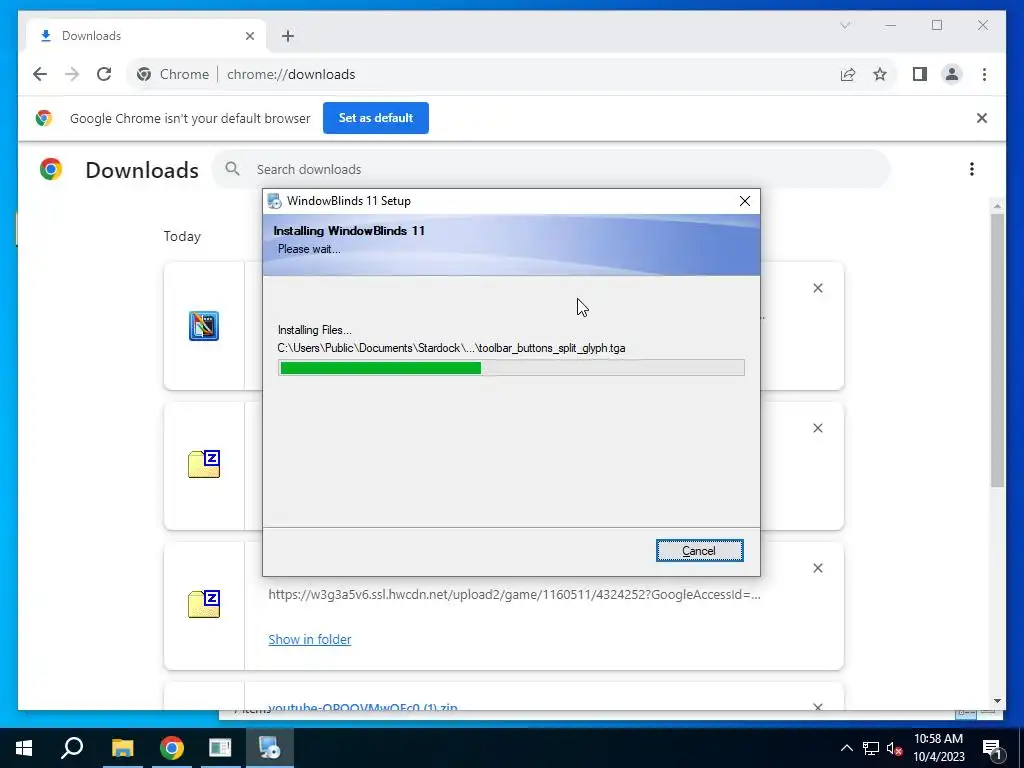Viewport: 1024px width, 768px height.
Task: Click the Chrome back arrow
Action: click(x=40, y=74)
